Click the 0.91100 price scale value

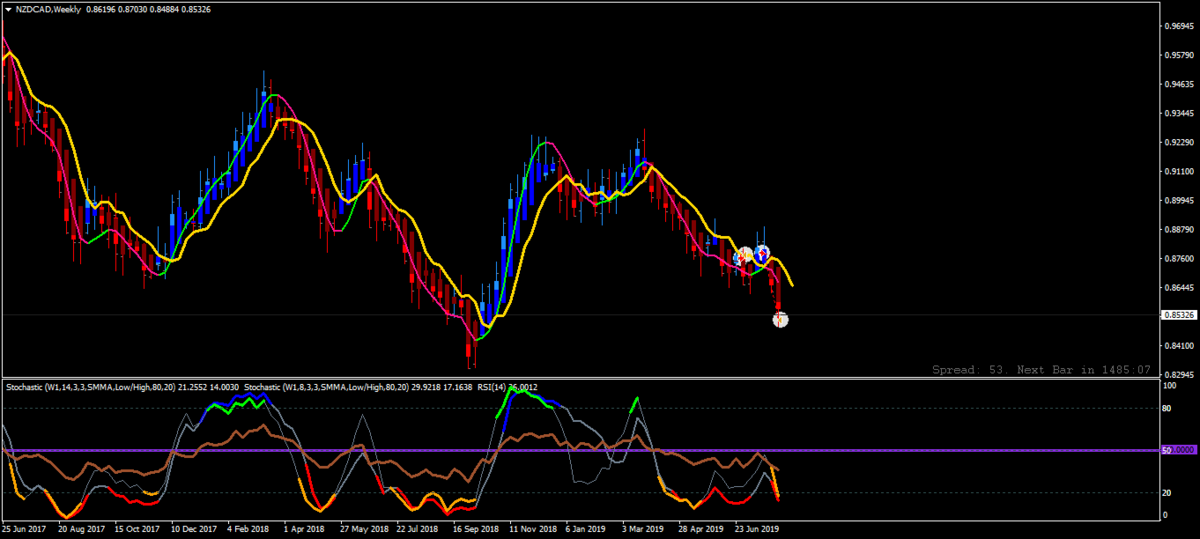tap(1180, 172)
